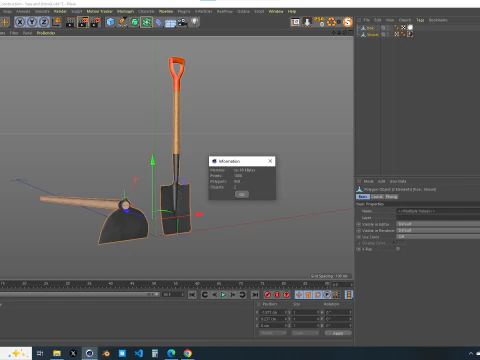Select the Shovel object in Object Manager
Screen dimensions: 480x360
pos(373,34)
